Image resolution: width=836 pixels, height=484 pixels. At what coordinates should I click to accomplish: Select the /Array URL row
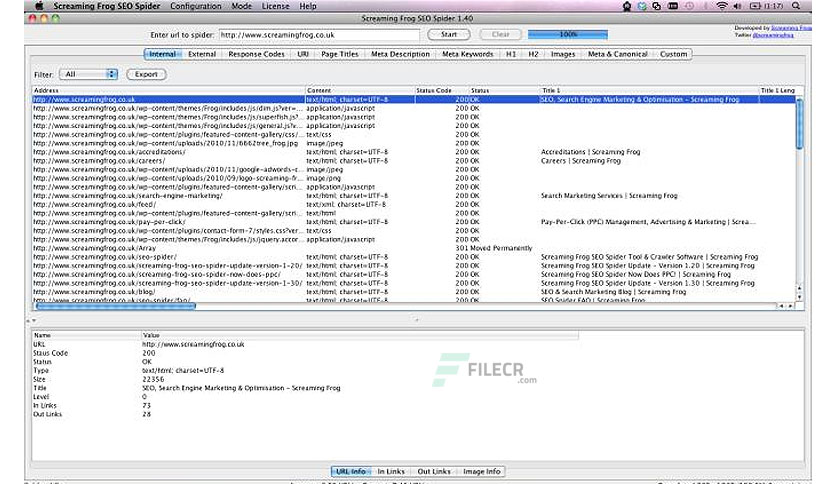point(414,248)
